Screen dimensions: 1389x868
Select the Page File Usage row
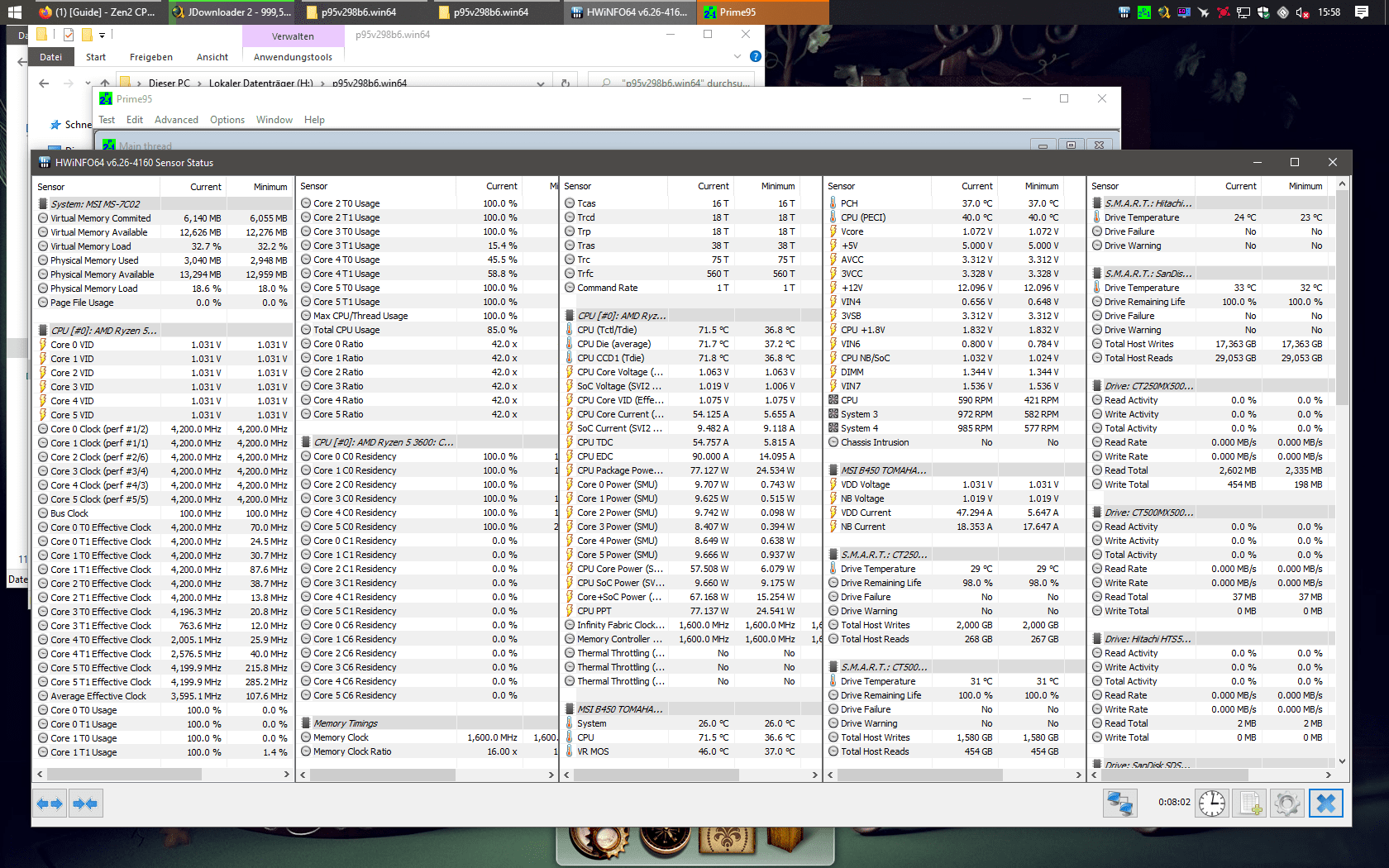click(x=163, y=303)
